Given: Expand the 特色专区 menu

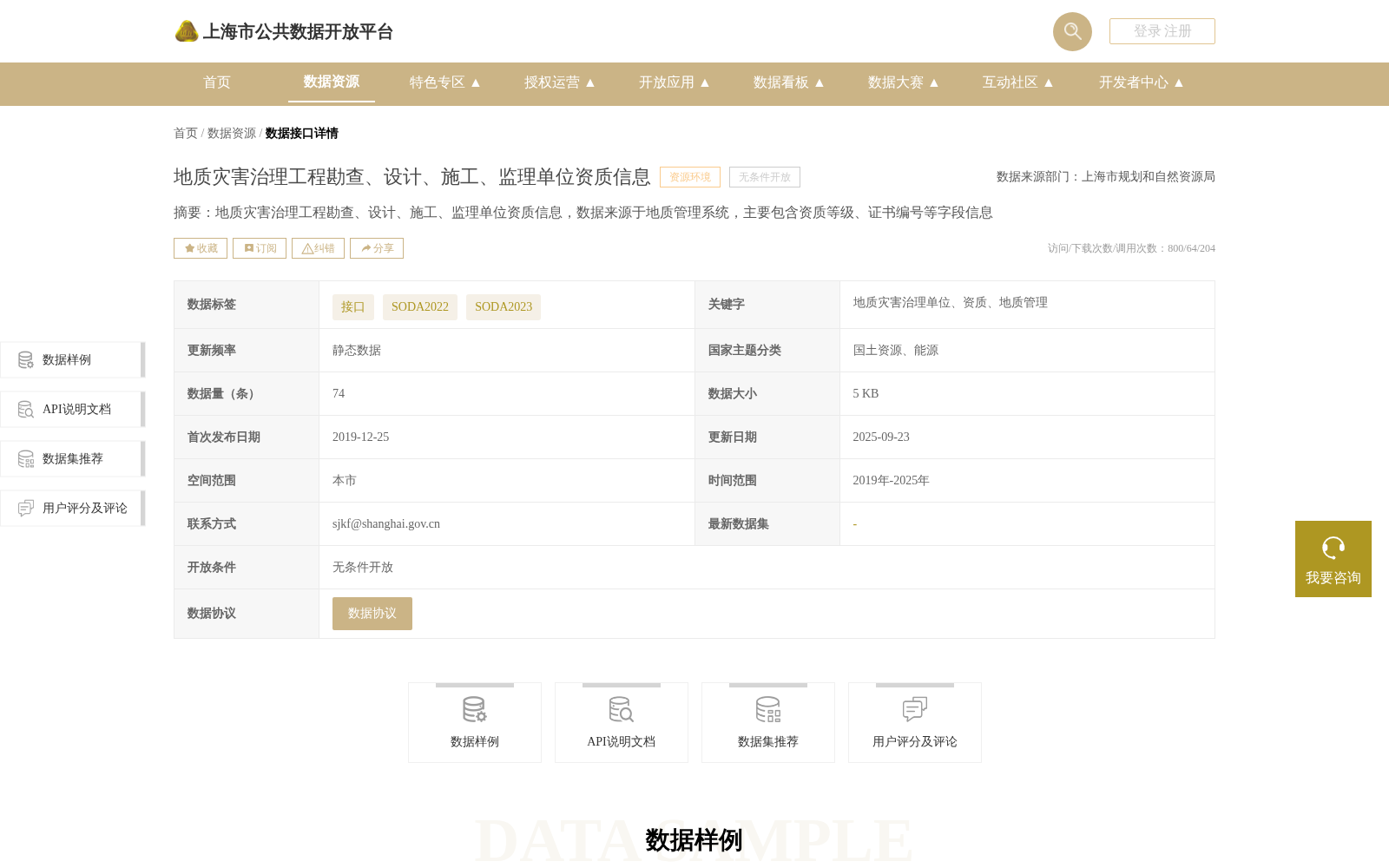Looking at the screenshot, I should pos(445,82).
